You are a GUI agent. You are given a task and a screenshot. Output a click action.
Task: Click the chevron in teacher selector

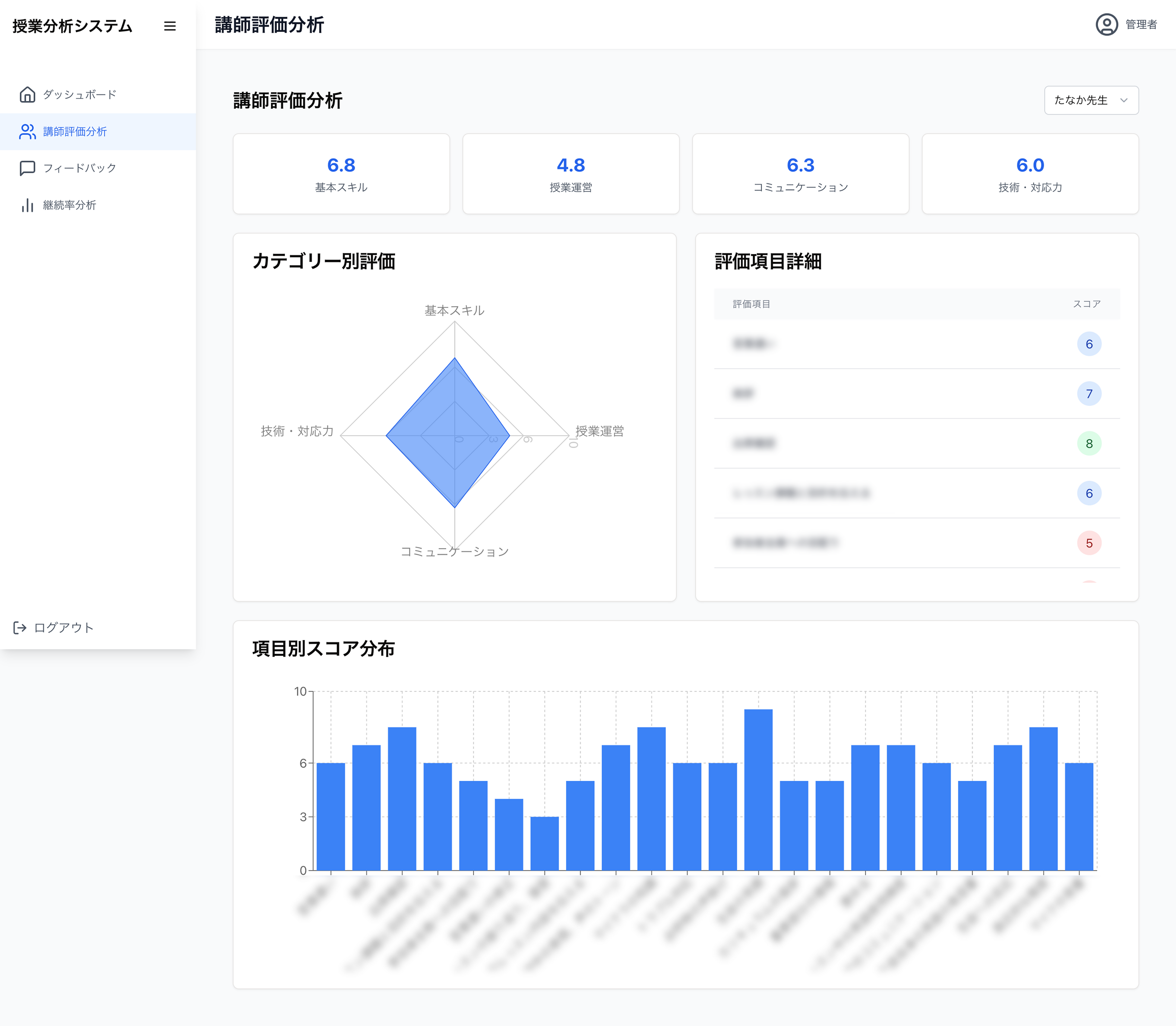1124,100
